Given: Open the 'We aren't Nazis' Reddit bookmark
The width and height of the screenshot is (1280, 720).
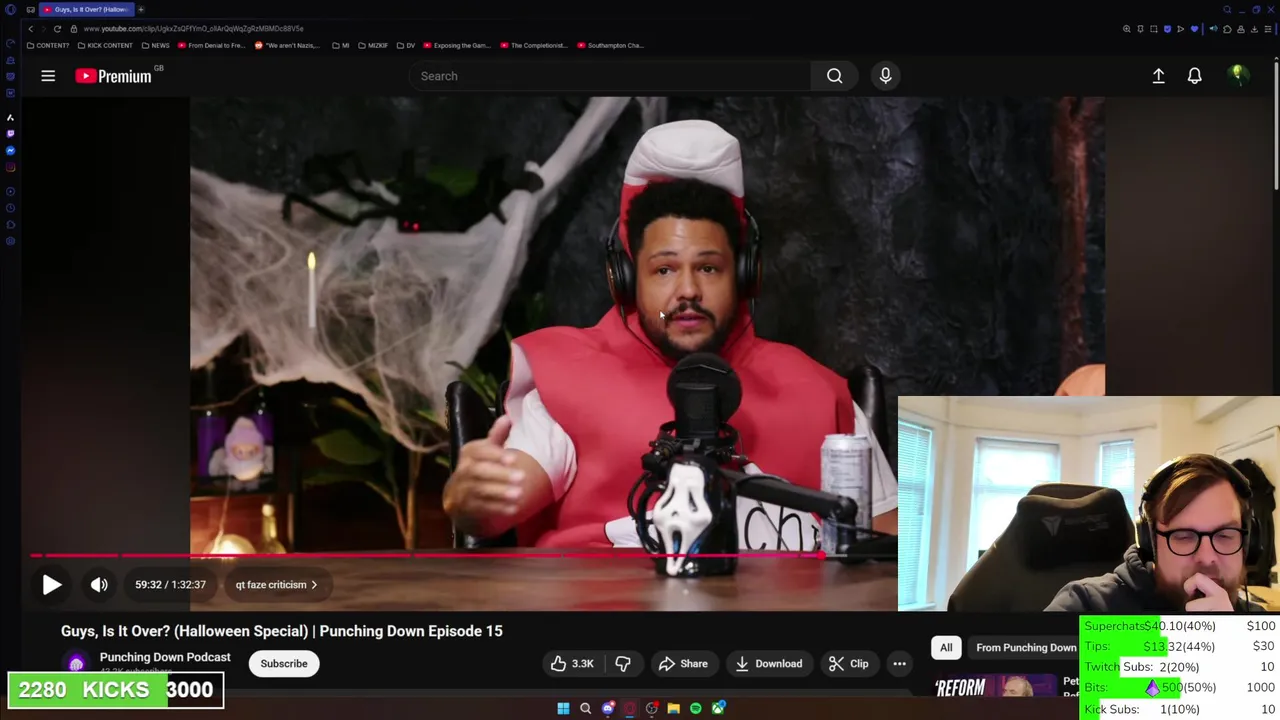Looking at the screenshot, I should (x=288, y=45).
